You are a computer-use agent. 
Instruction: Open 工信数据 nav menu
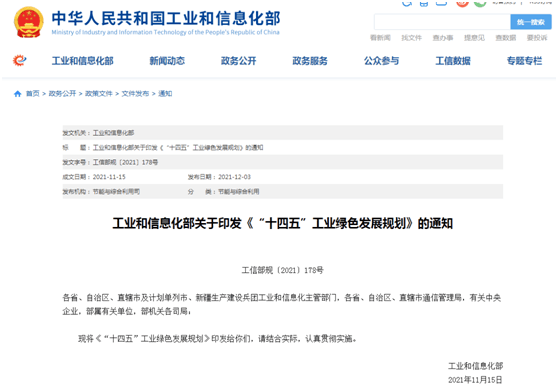point(453,61)
